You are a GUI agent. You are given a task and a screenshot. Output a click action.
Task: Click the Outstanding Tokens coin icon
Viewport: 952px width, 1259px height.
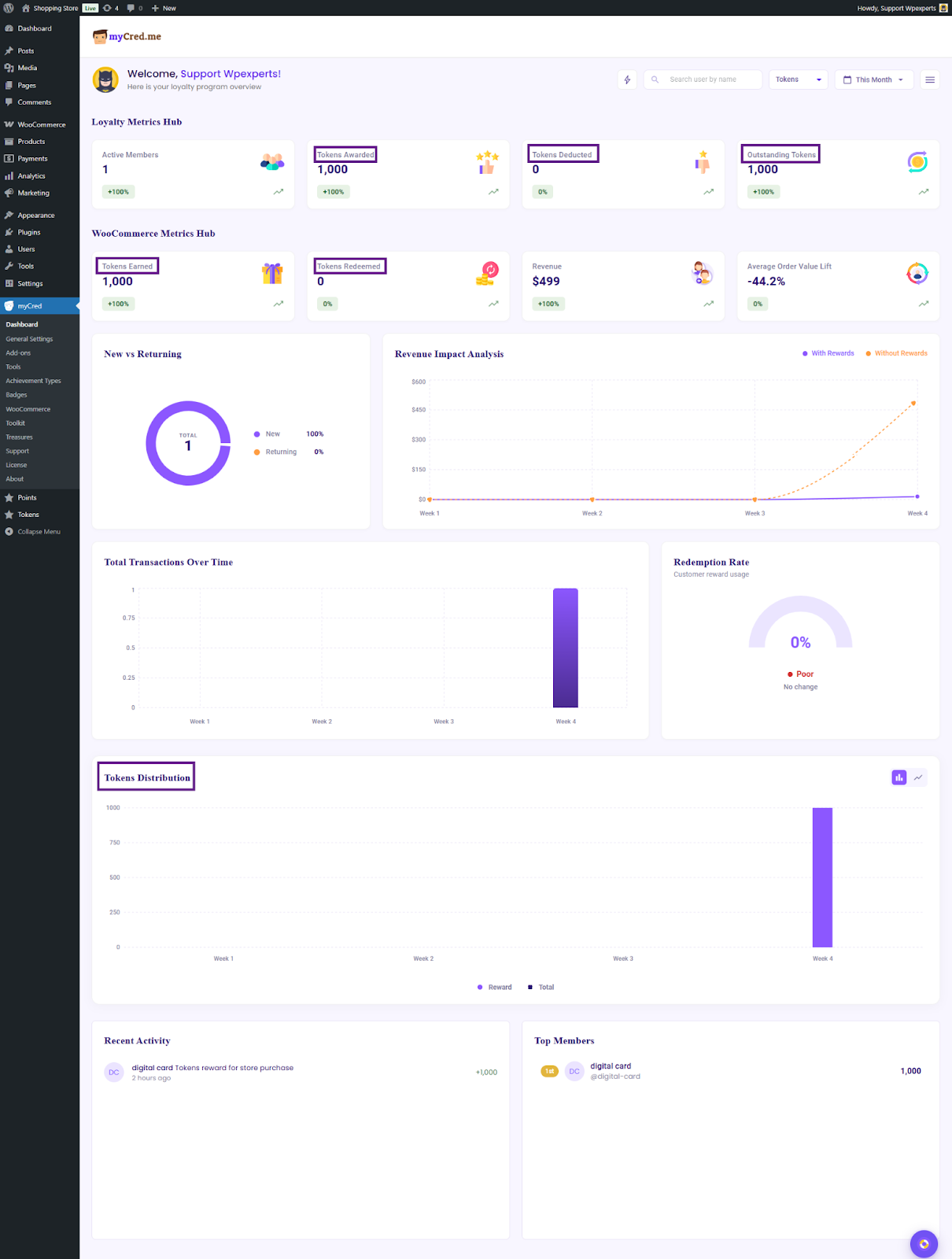[x=917, y=162]
